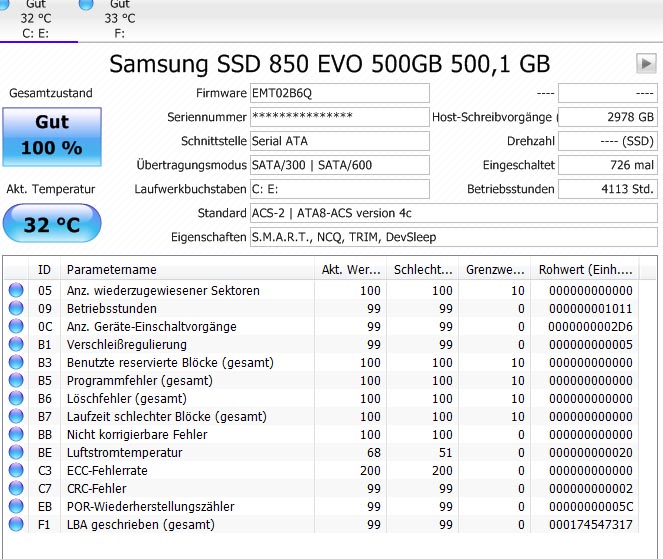
Task: Click the 32 °C temperature indicator
Action: coord(52,224)
